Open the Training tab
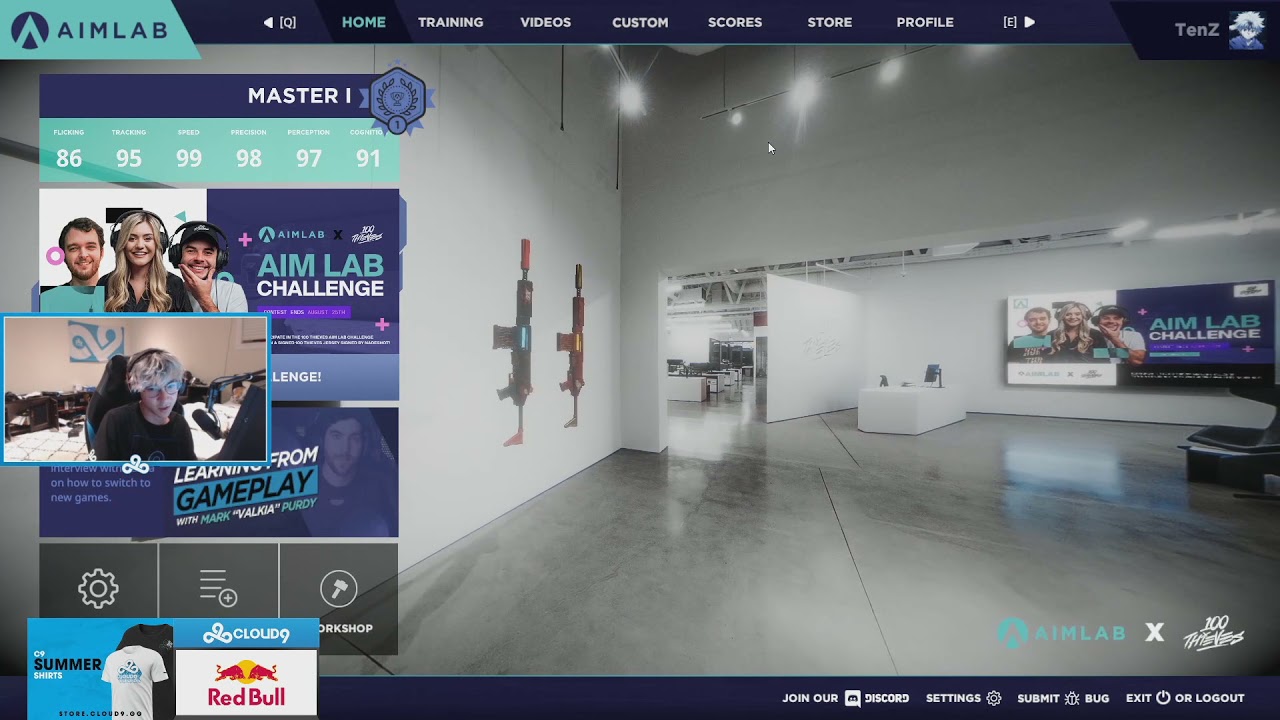 click(450, 22)
